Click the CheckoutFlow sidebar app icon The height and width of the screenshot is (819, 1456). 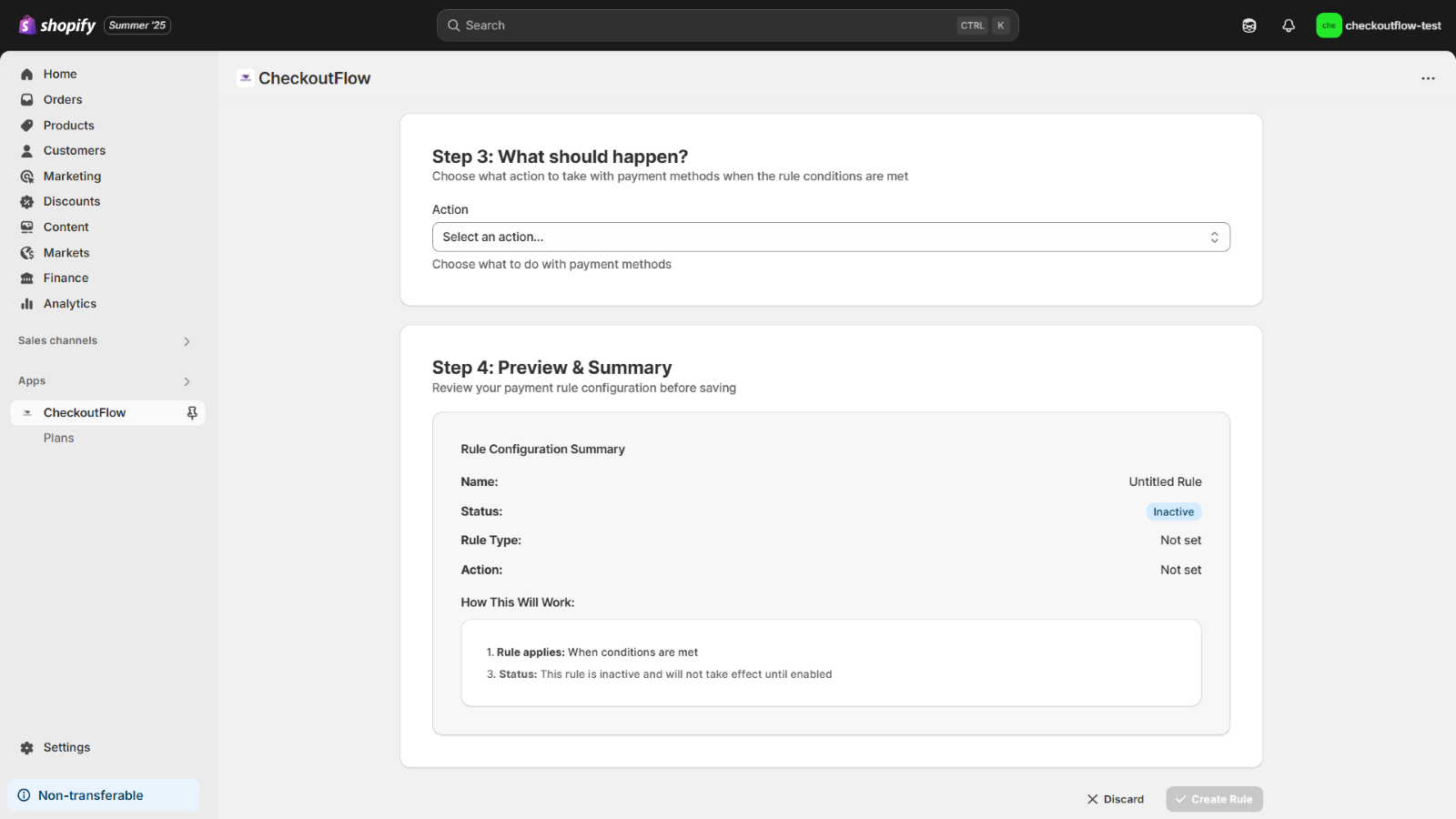pyautogui.click(x=27, y=413)
